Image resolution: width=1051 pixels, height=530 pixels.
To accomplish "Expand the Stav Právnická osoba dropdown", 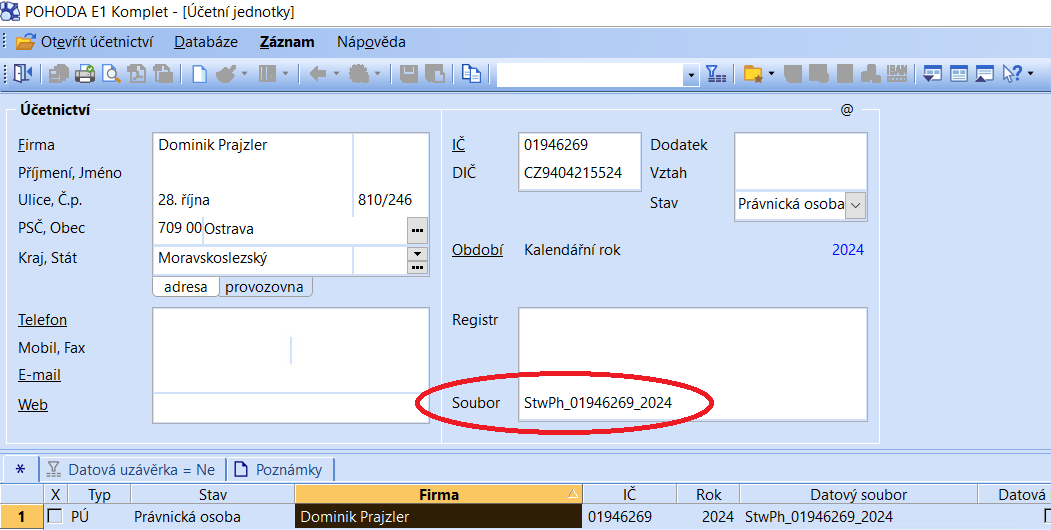I will (x=855, y=205).
